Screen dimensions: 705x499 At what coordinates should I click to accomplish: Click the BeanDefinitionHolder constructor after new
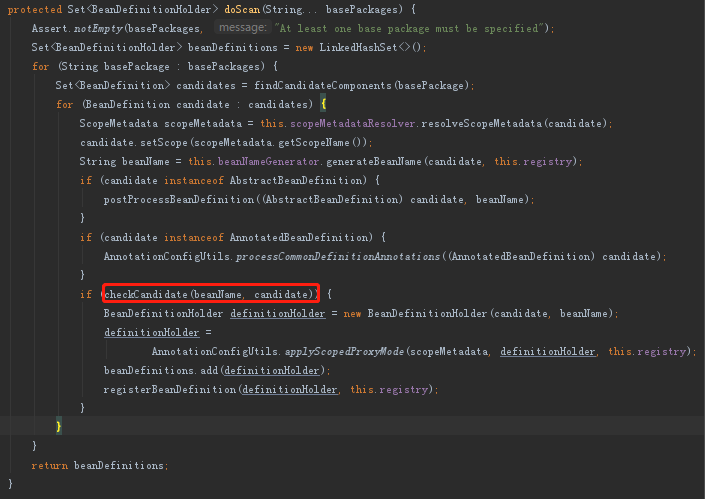tap(427, 313)
